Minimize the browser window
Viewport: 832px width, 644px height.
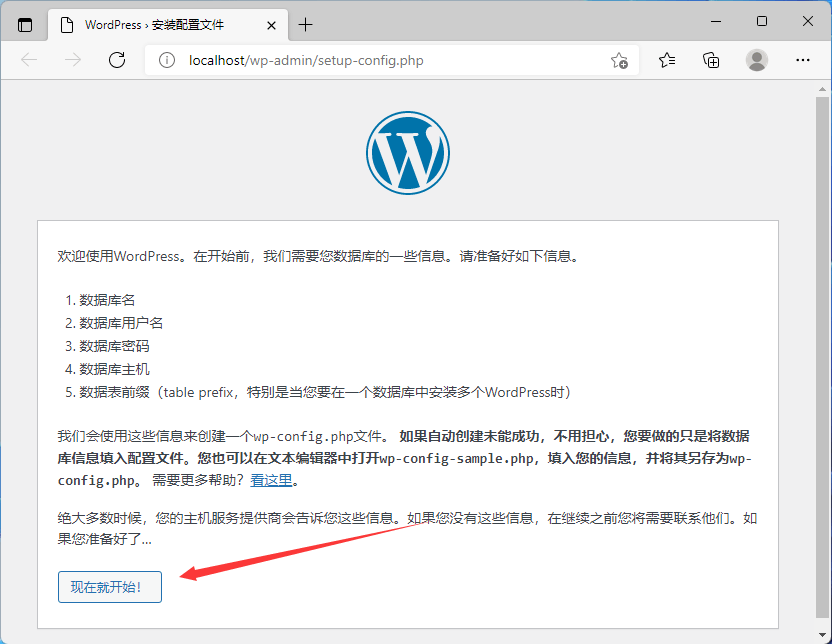pyautogui.click(x=716, y=21)
